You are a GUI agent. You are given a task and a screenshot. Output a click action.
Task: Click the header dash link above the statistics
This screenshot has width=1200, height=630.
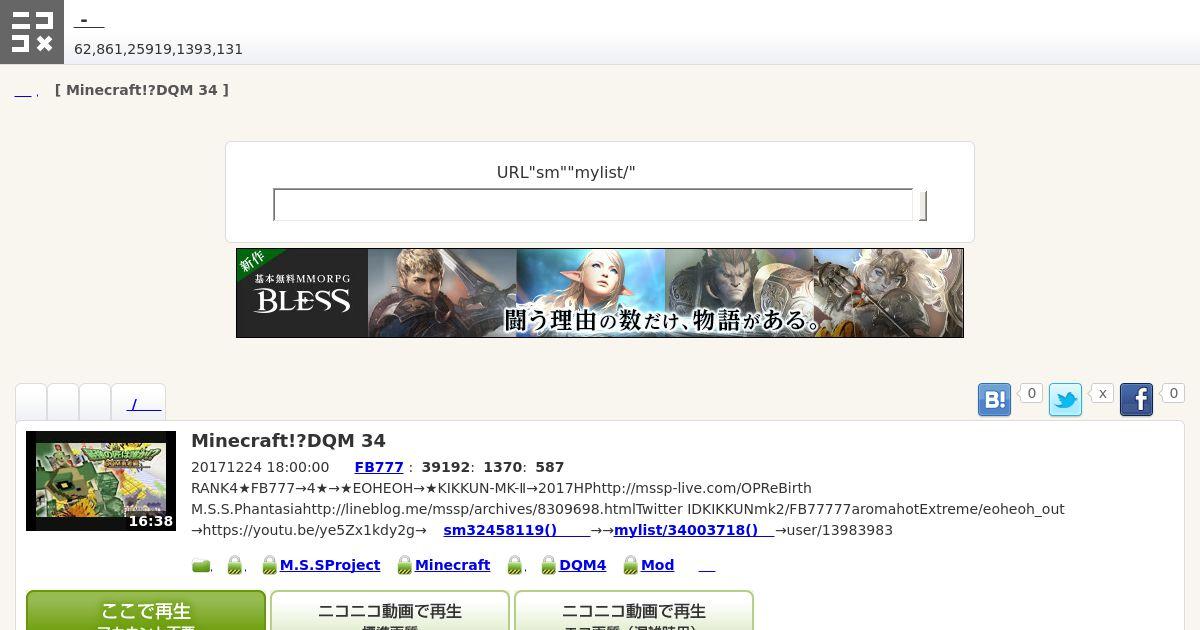click(89, 20)
